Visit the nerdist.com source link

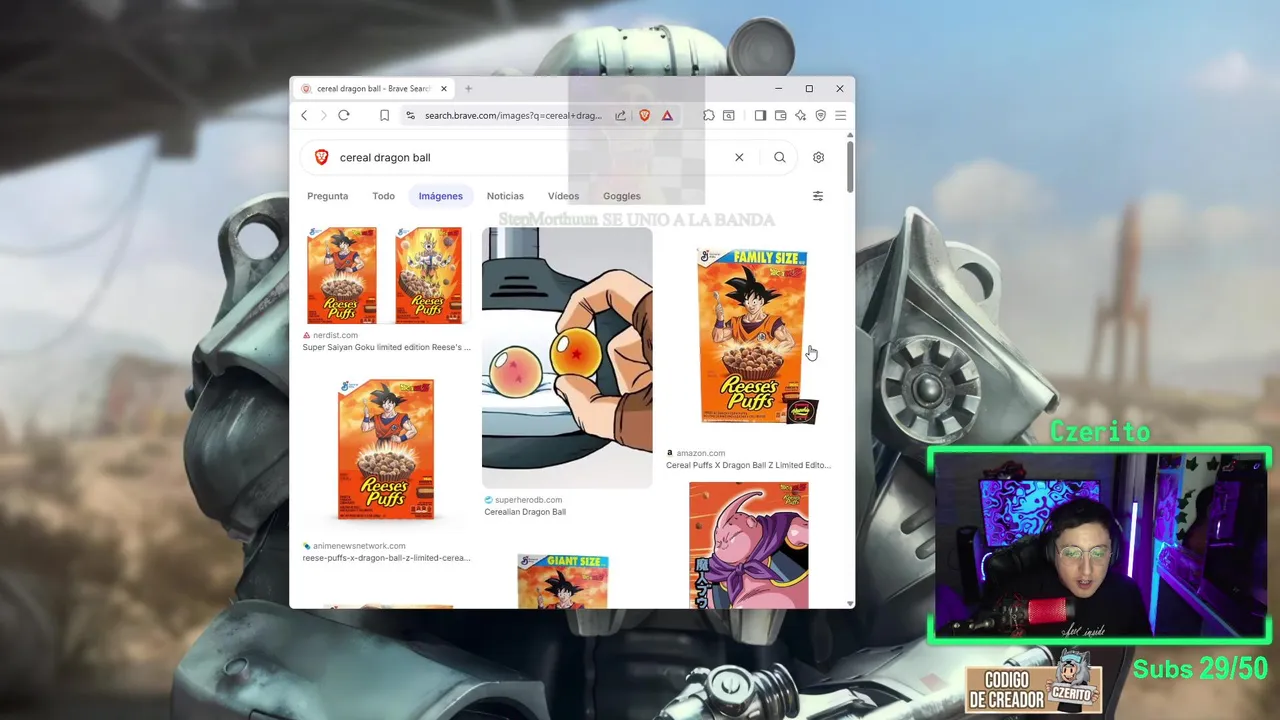tap(335, 336)
